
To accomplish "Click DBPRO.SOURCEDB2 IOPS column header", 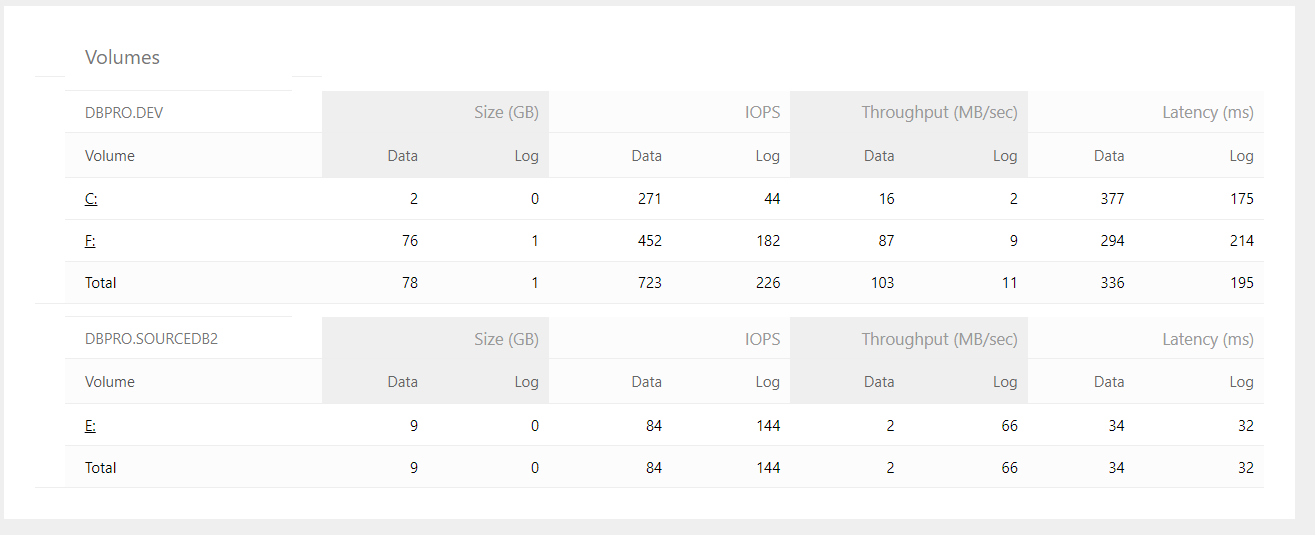I will pyautogui.click(x=762, y=339).
